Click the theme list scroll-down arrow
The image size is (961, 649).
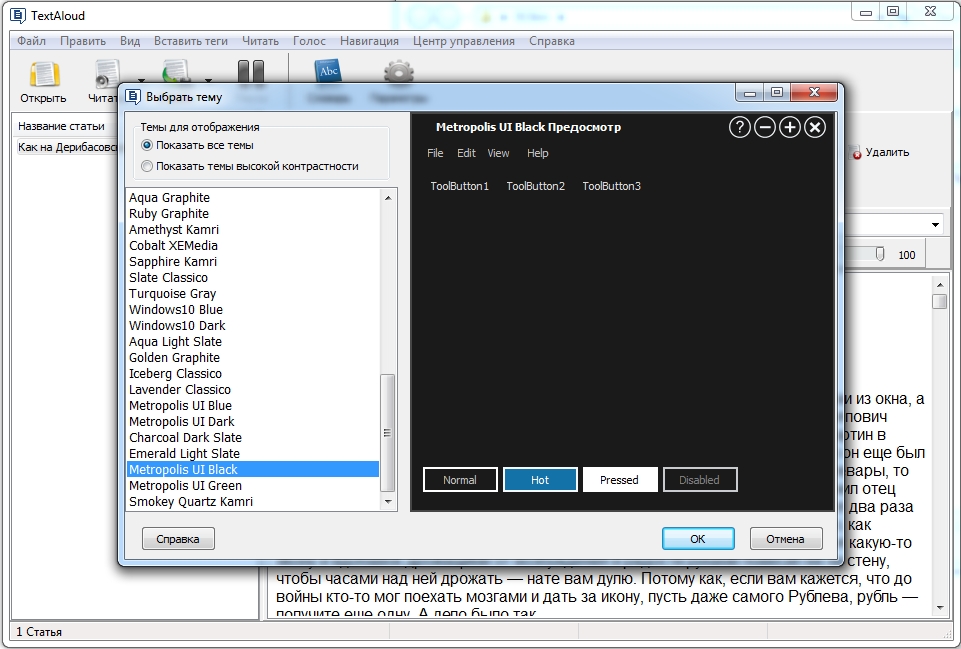[x=387, y=501]
